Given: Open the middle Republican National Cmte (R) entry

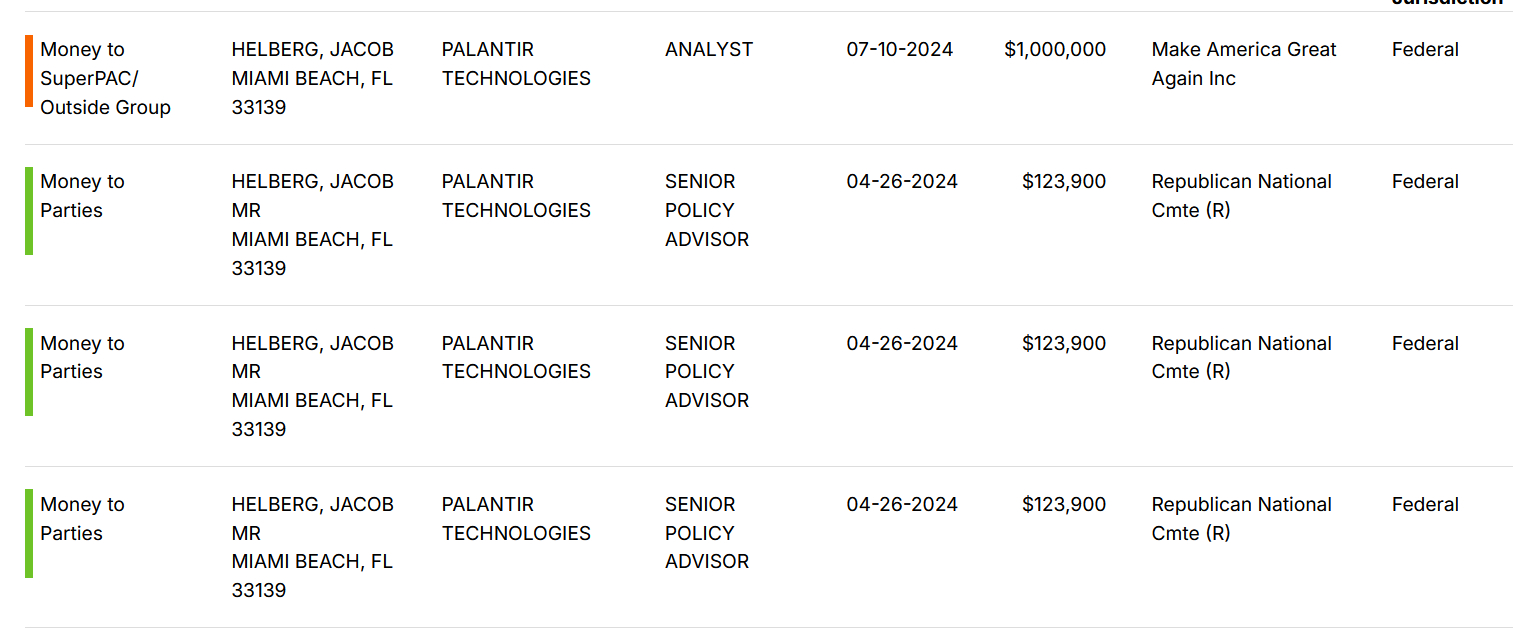Looking at the screenshot, I should click(x=1241, y=357).
